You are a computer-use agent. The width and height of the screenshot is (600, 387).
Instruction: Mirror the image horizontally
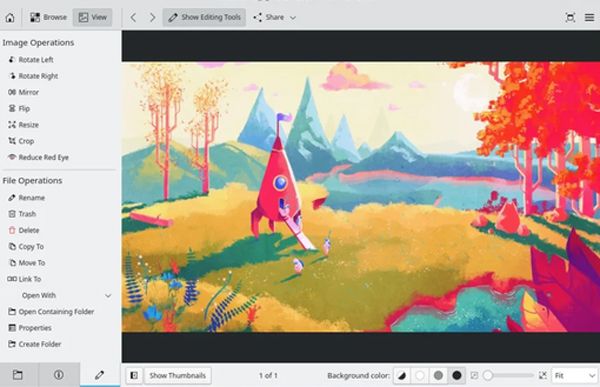23,92
